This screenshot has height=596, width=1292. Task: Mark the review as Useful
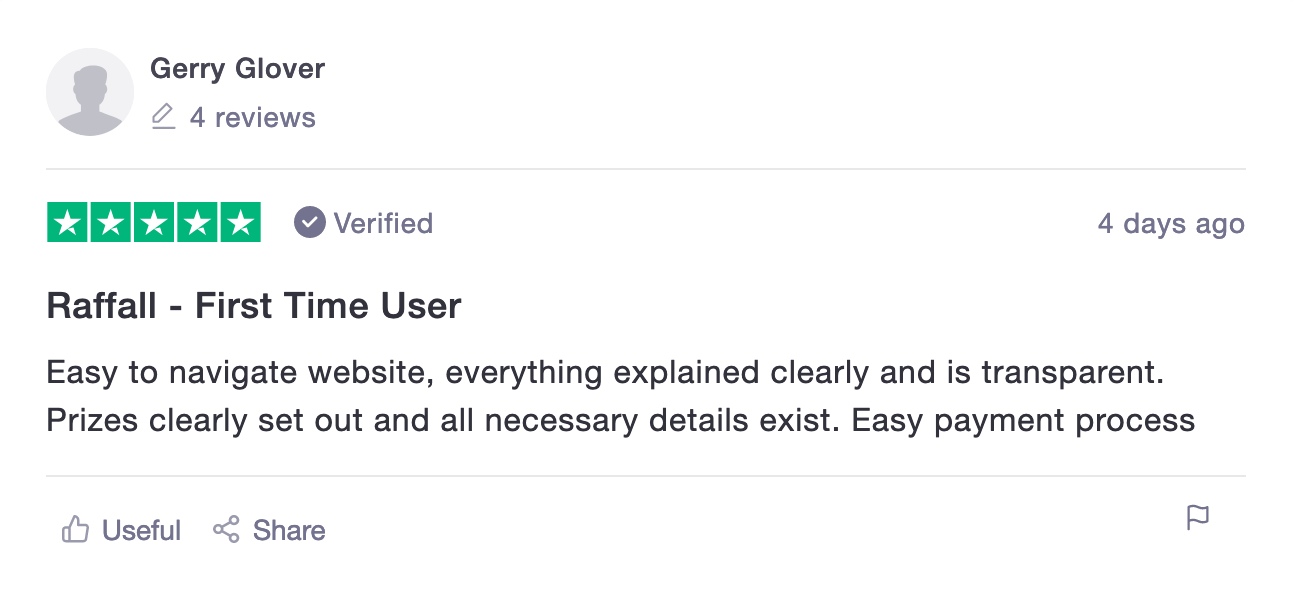[x=141, y=530]
